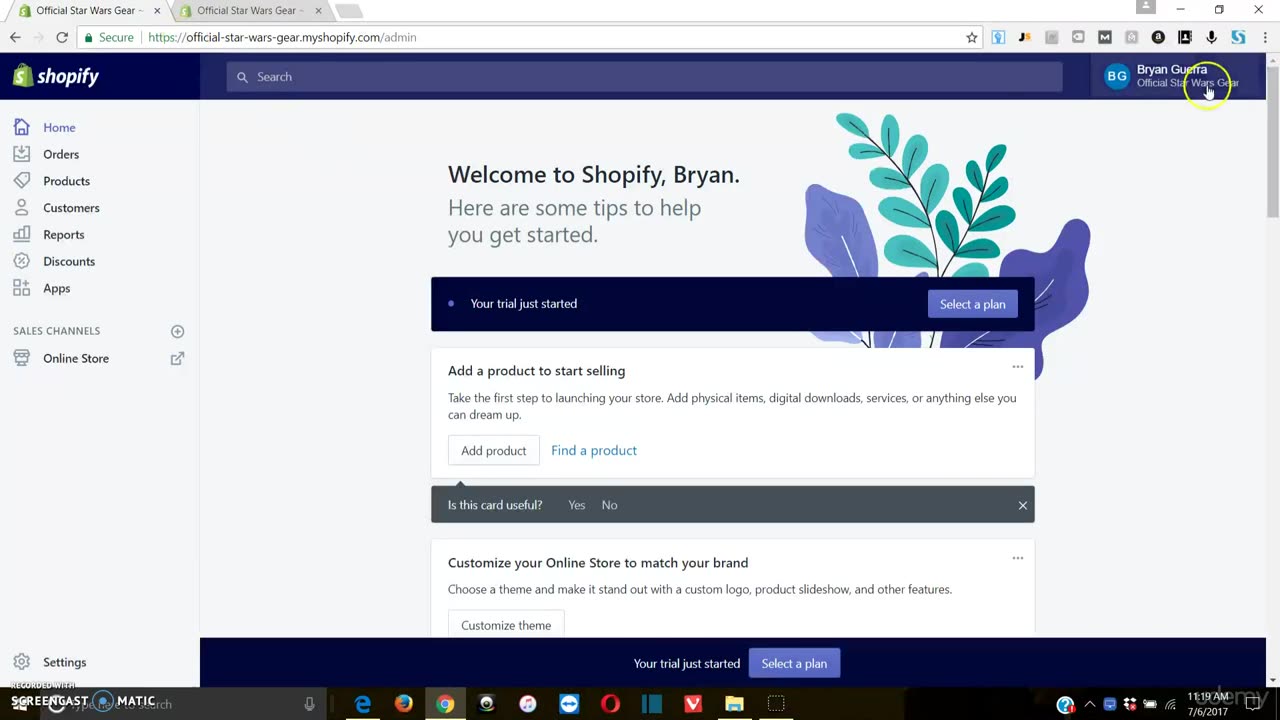1280x720 pixels.
Task: Click Add product button
Action: (x=493, y=450)
